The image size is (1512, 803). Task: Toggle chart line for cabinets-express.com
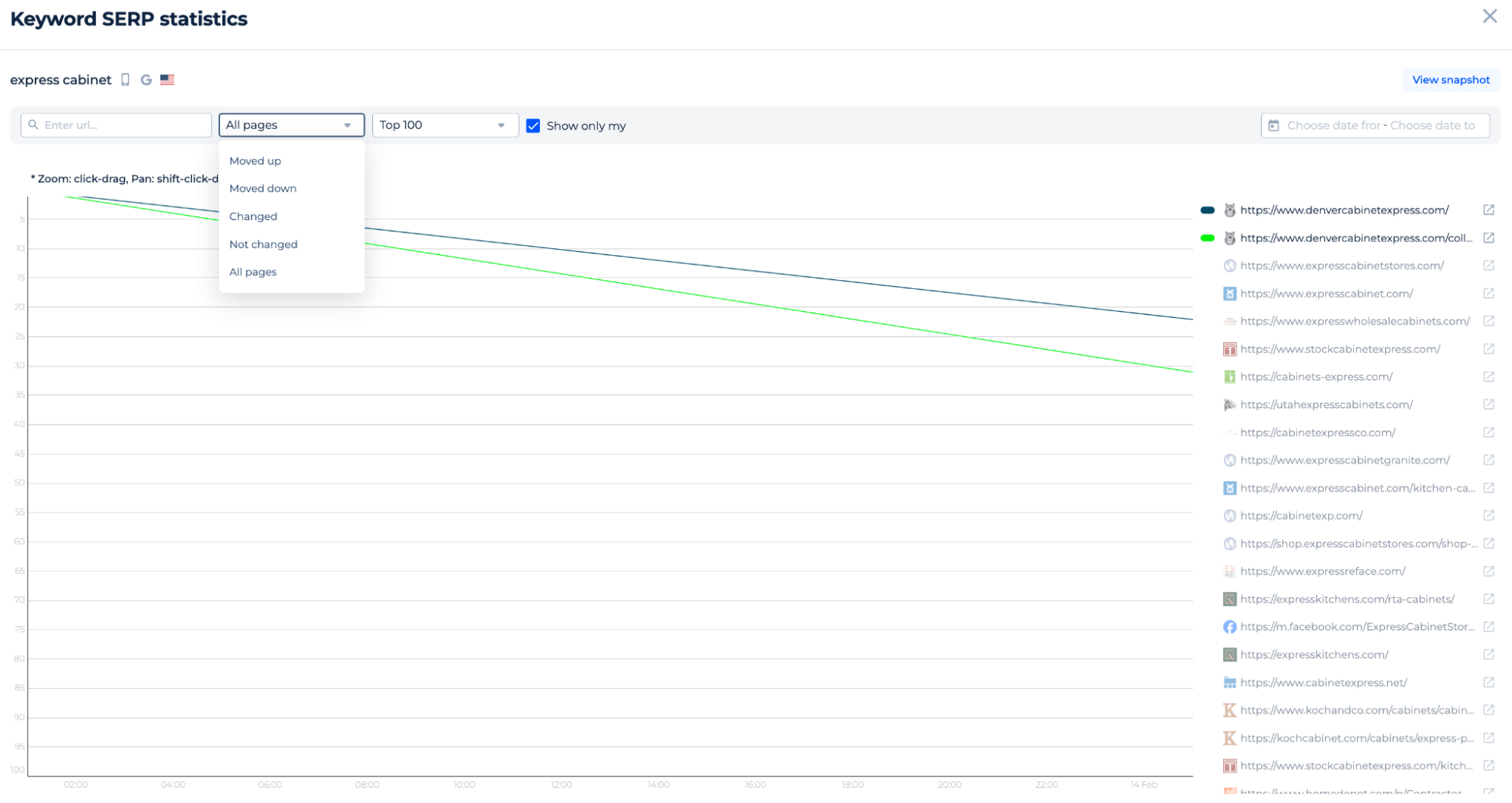(x=1309, y=376)
